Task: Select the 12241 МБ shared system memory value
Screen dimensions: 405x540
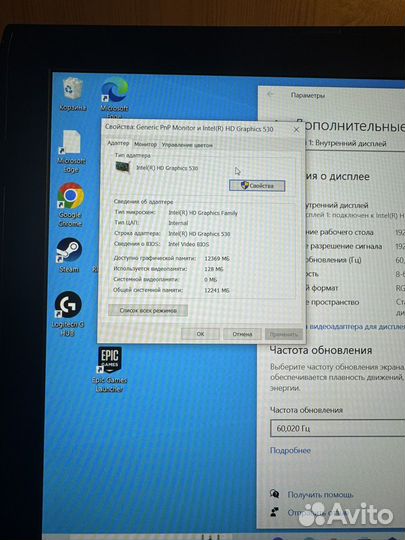Action: point(217,290)
